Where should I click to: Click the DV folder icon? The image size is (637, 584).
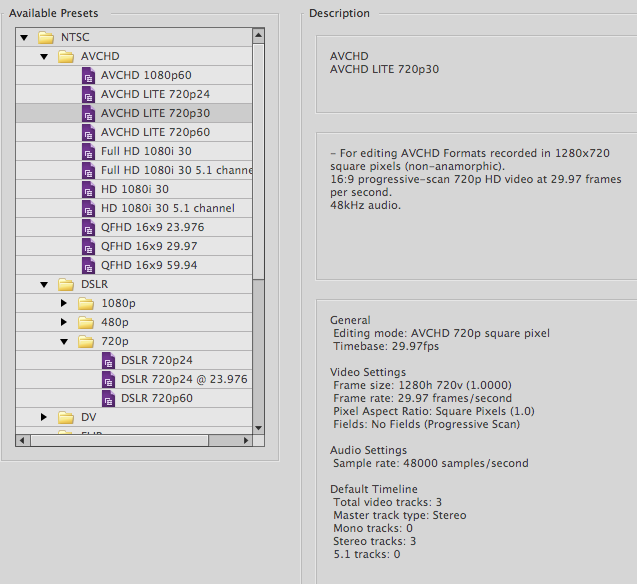pos(66,417)
